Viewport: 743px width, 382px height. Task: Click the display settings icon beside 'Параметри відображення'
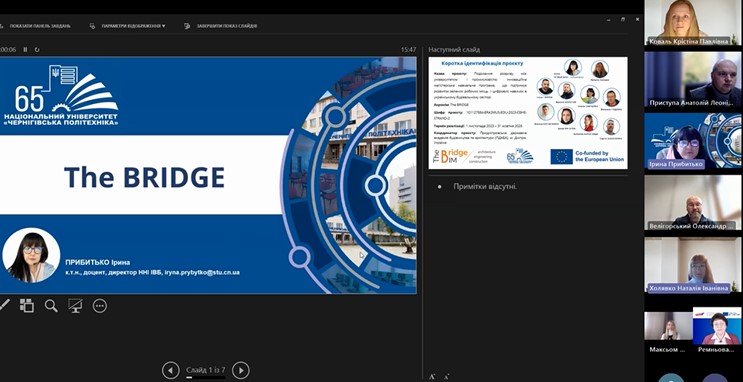[x=92, y=26]
